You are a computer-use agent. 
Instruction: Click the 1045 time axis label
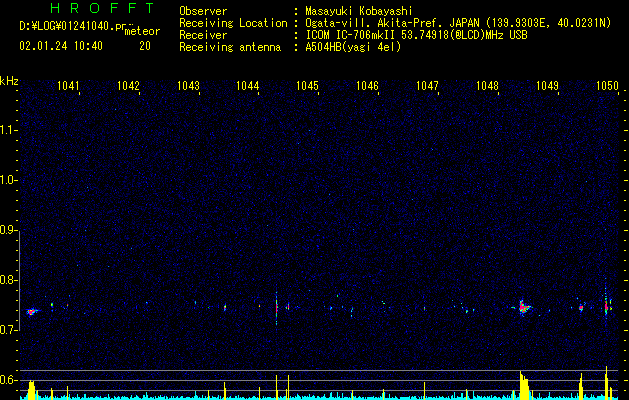[x=307, y=86]
